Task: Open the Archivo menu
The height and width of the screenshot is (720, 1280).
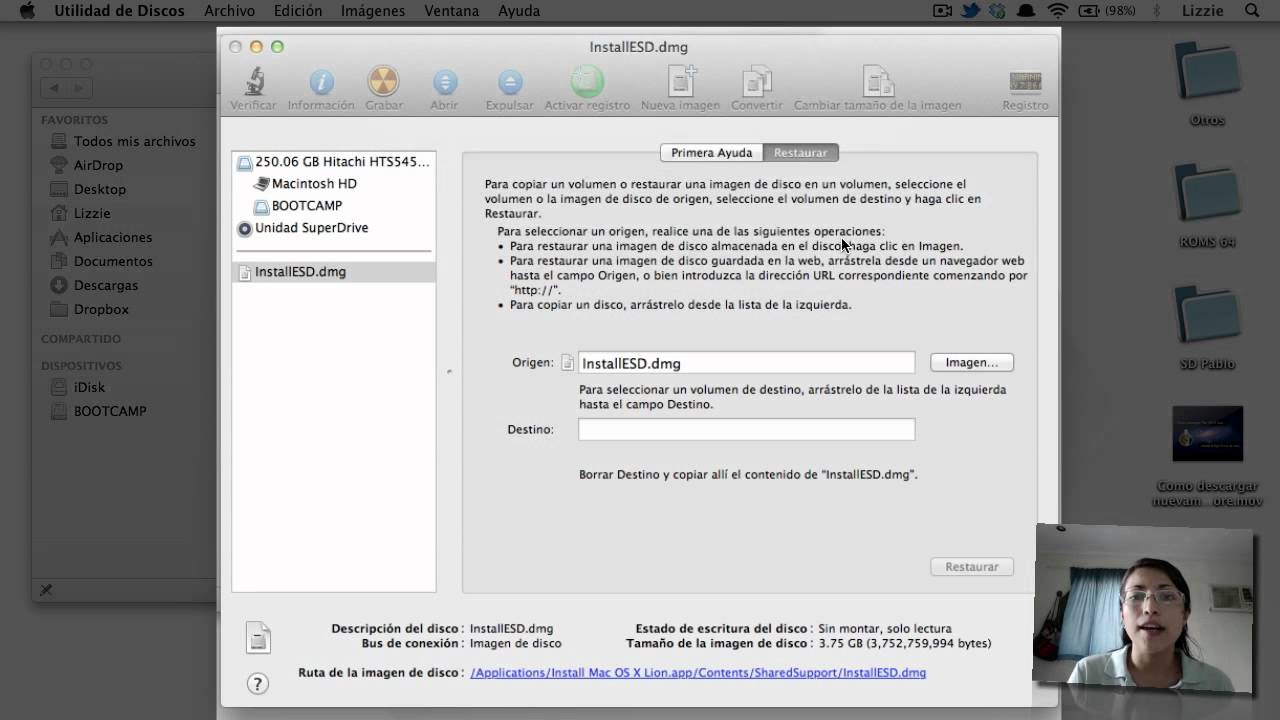Action: tap(229, 11)
